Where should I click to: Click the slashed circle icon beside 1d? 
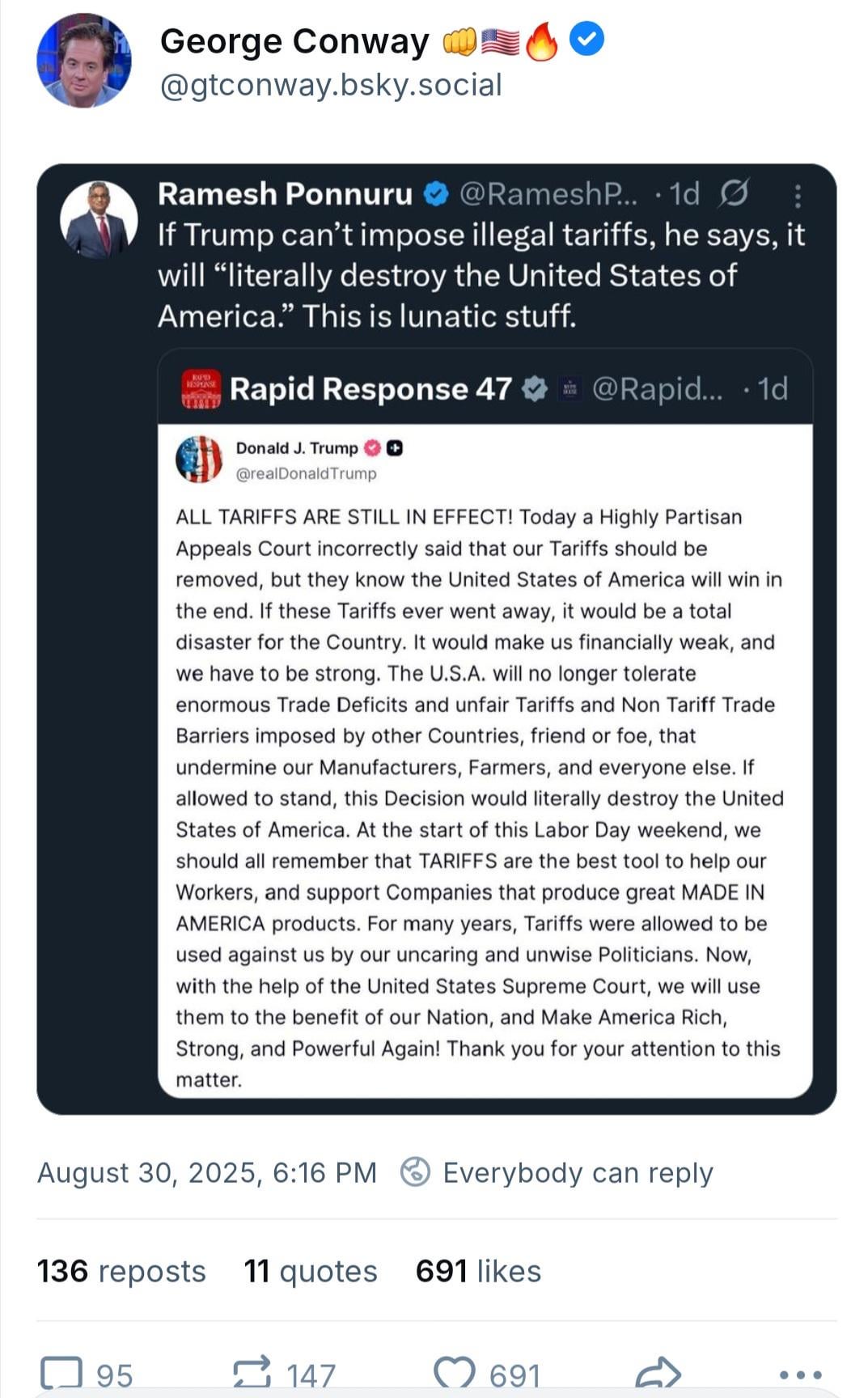[733, 193]
